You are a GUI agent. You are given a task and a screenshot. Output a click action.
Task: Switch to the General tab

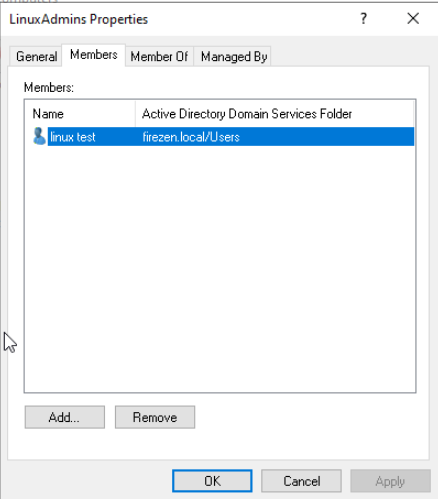click(x=36, y=56)
